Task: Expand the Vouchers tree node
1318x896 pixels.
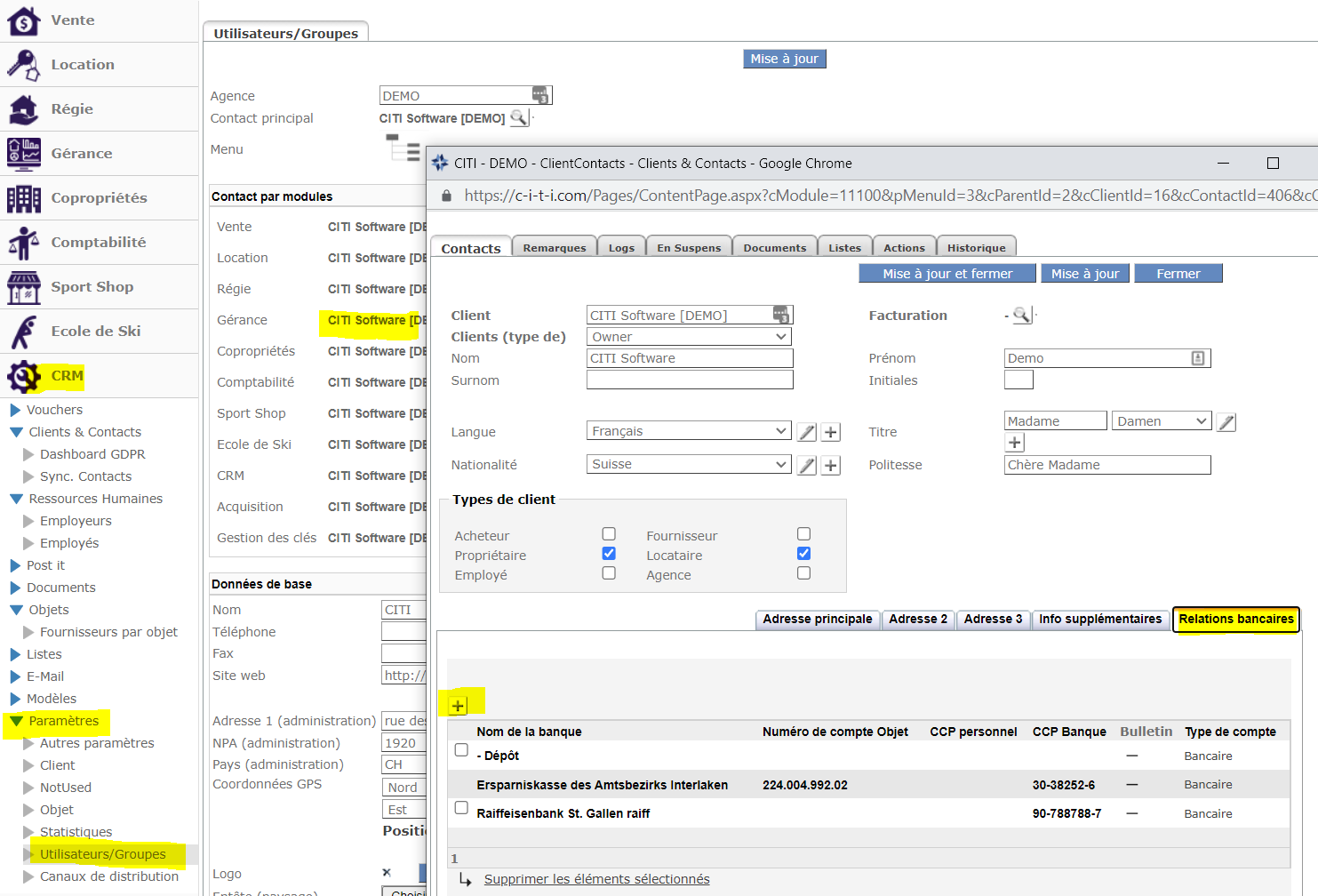Action: pos(15,410)
